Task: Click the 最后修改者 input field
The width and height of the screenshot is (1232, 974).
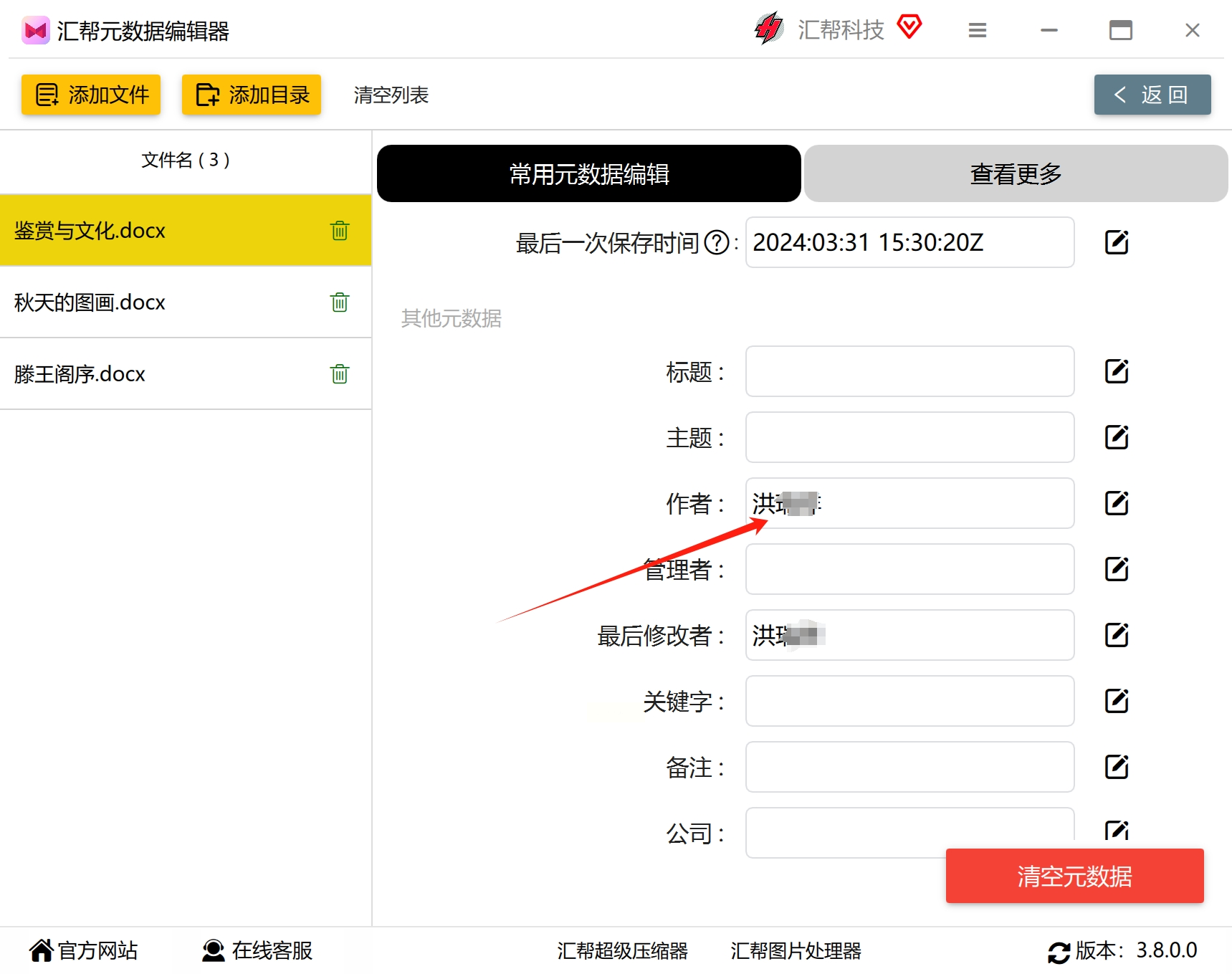Action: (x=910, y=635)
